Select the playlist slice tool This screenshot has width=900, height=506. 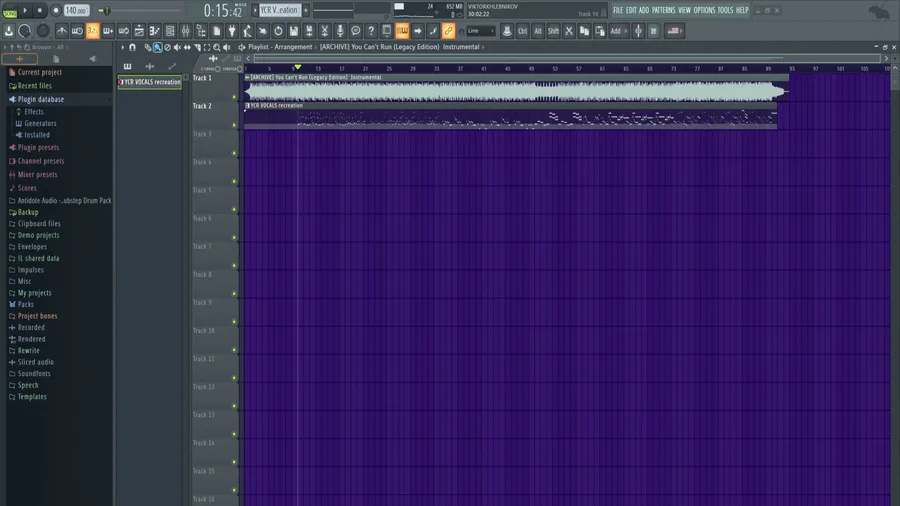click(x=197, y=48)
